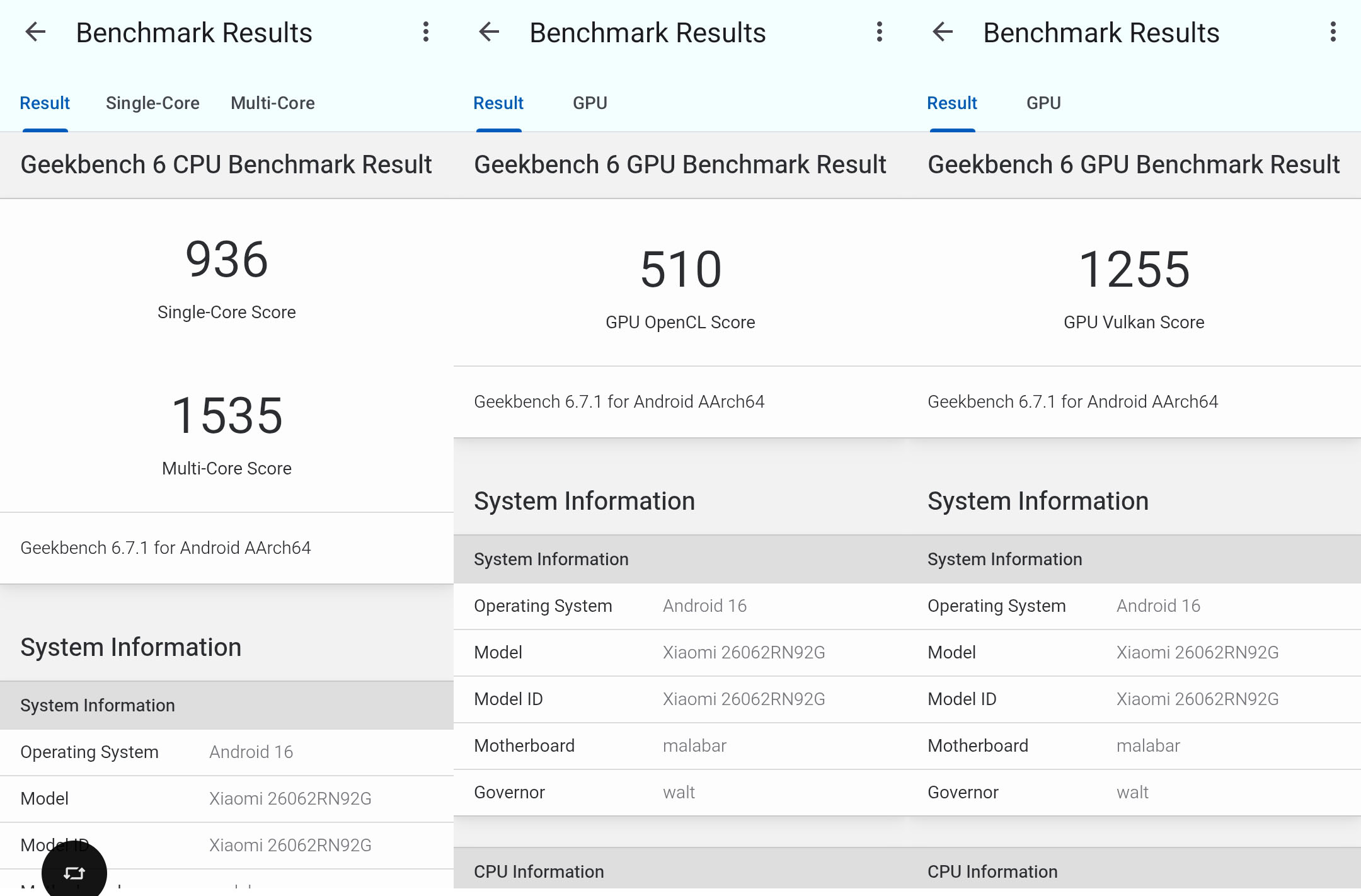Go back from the OpenCL Benchmark Results panel

coord(489,32)
